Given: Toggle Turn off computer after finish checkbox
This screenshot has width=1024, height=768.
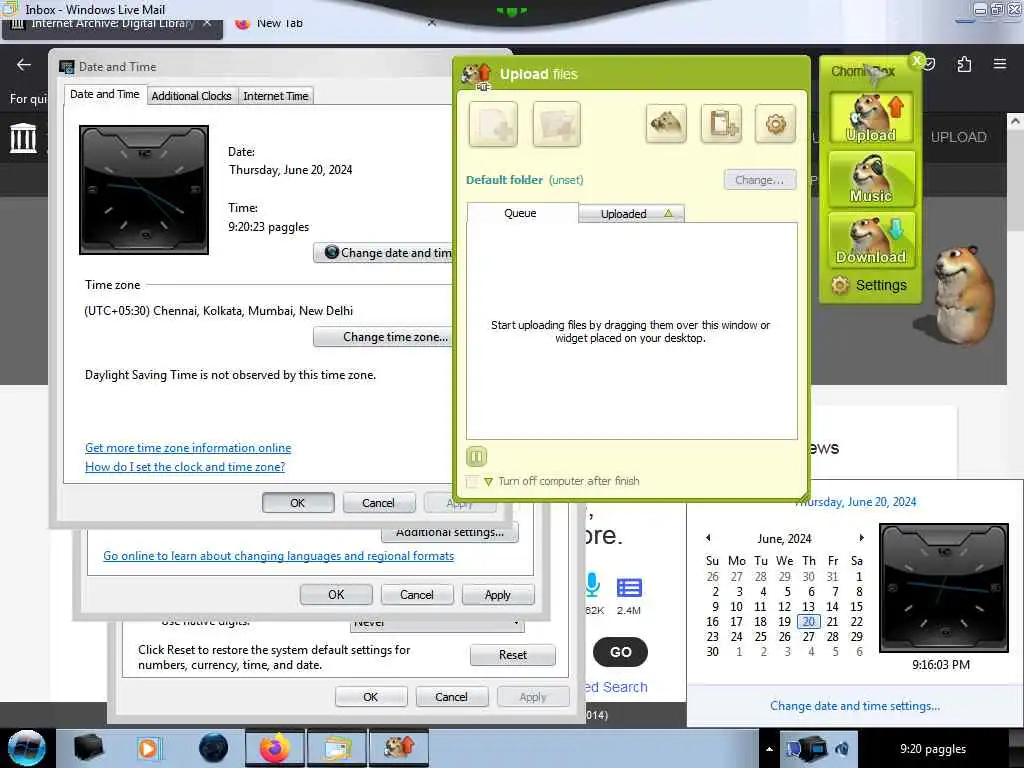Looking at the screenshot, I should click(472, 481).
